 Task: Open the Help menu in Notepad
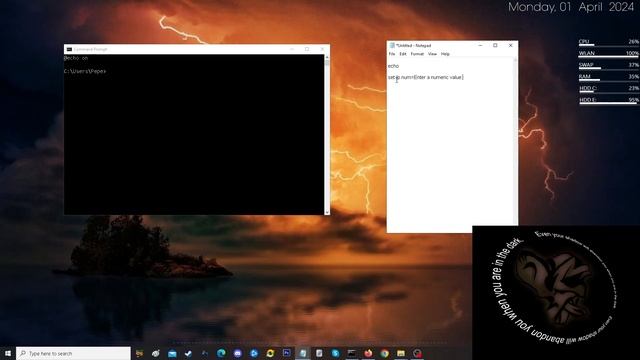click(445, 54)
